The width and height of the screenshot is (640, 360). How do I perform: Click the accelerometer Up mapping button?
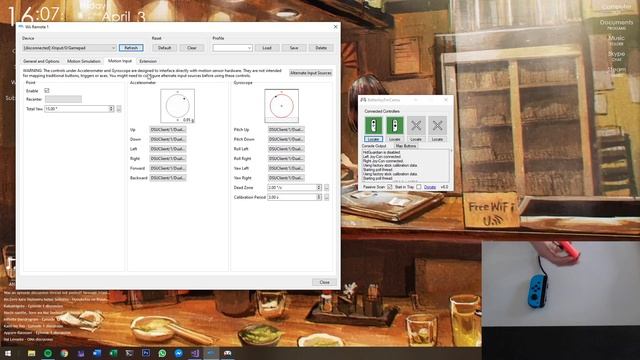(x=168, y=129)
